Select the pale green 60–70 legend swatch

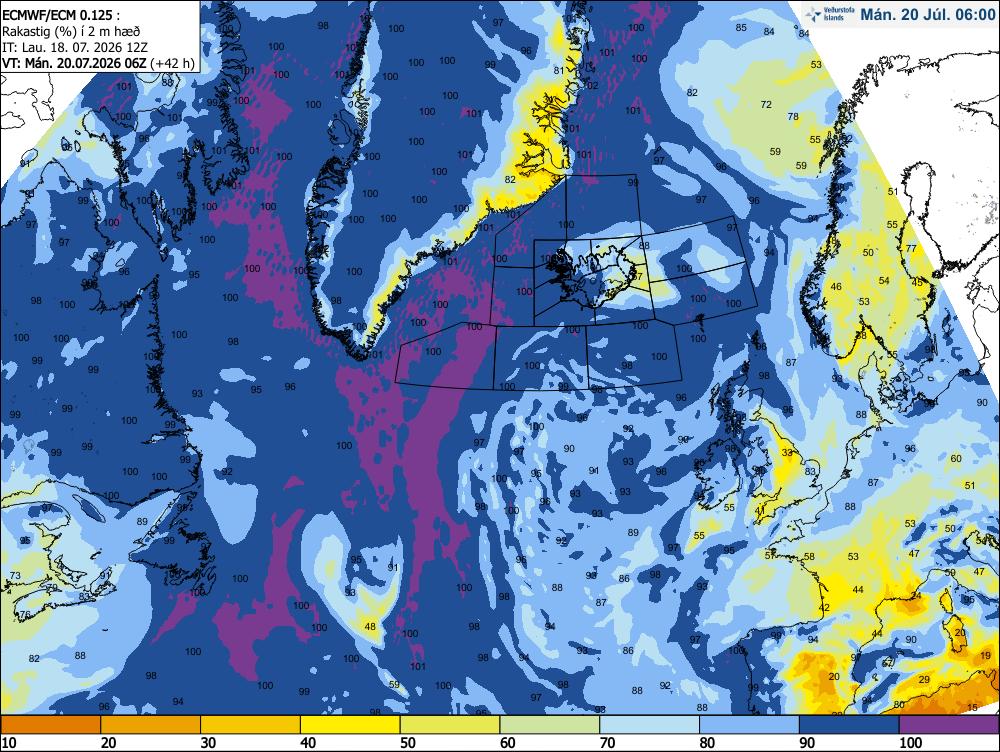(x=549, y=725)
